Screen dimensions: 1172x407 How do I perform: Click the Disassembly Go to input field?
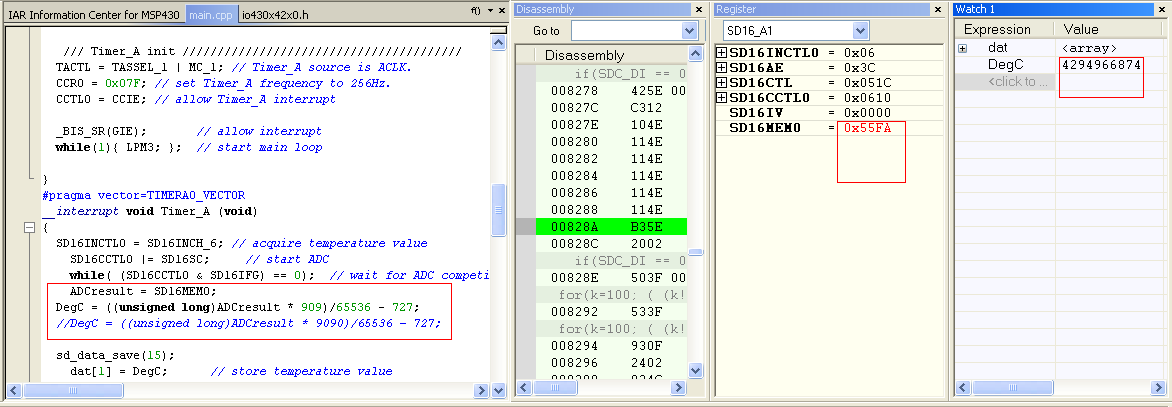[x=626, y=31]
